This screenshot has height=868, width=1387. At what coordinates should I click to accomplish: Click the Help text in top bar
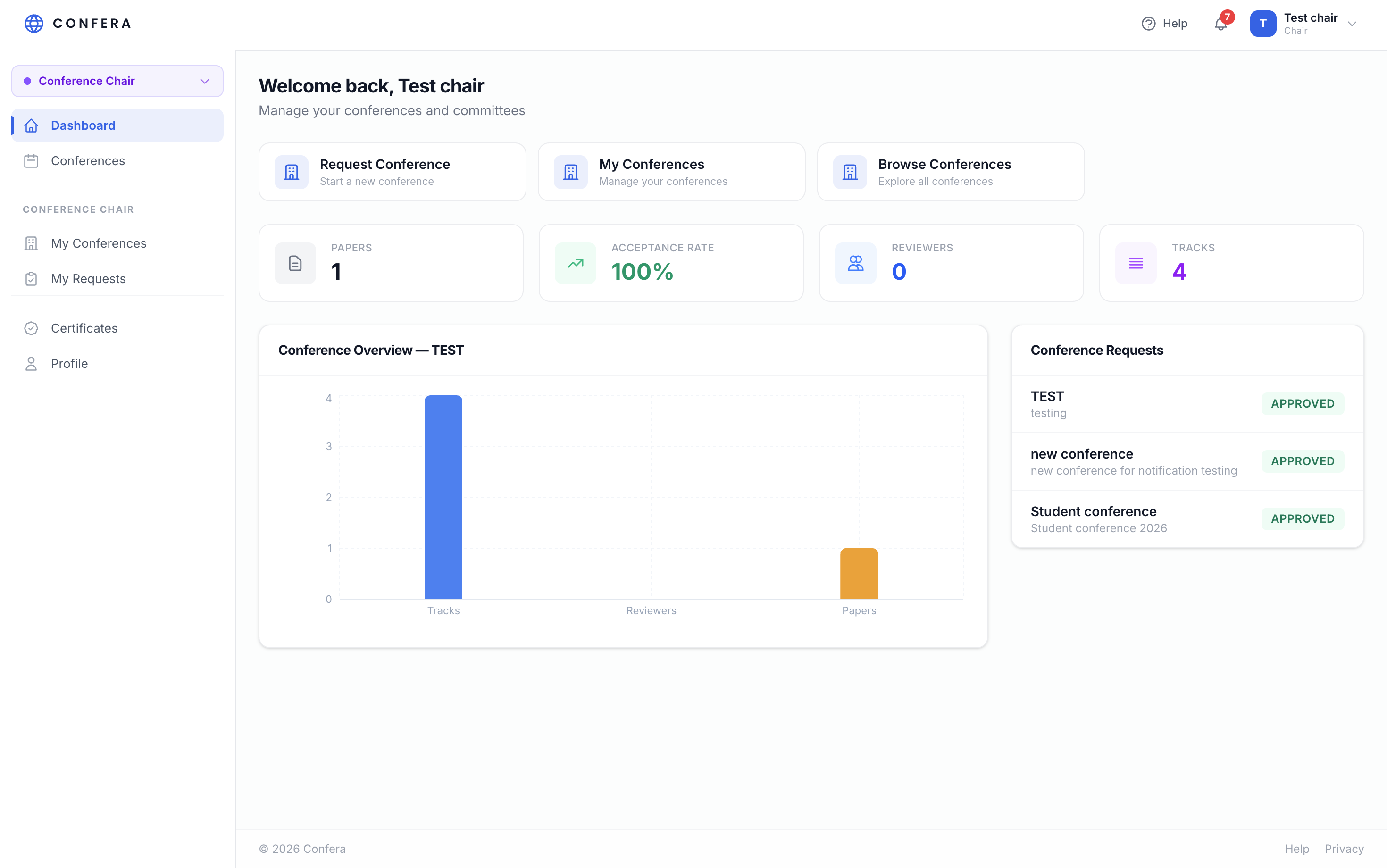[x=1175, y=24]
